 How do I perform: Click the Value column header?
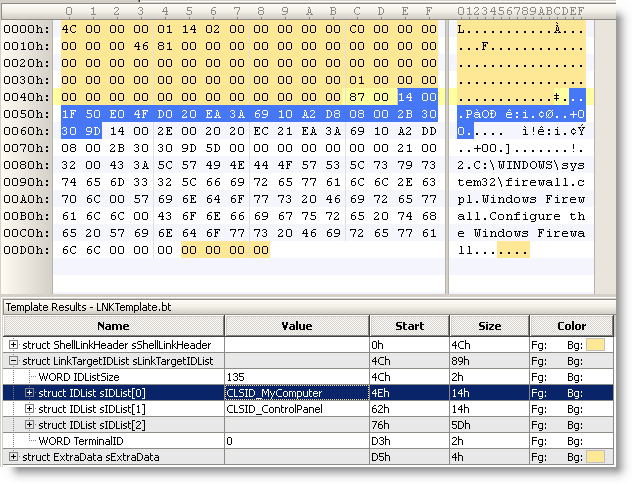pyautogui.click(x=296, y=325)
